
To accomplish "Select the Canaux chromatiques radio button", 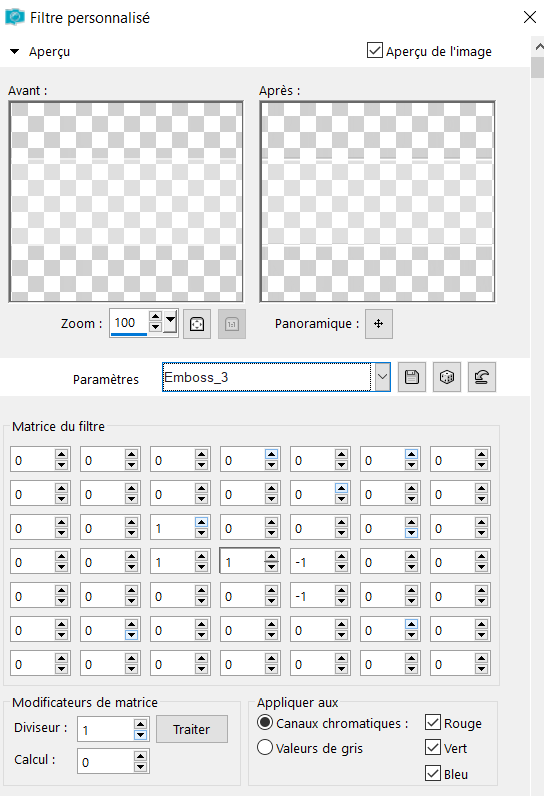I will tap(265, 722).
